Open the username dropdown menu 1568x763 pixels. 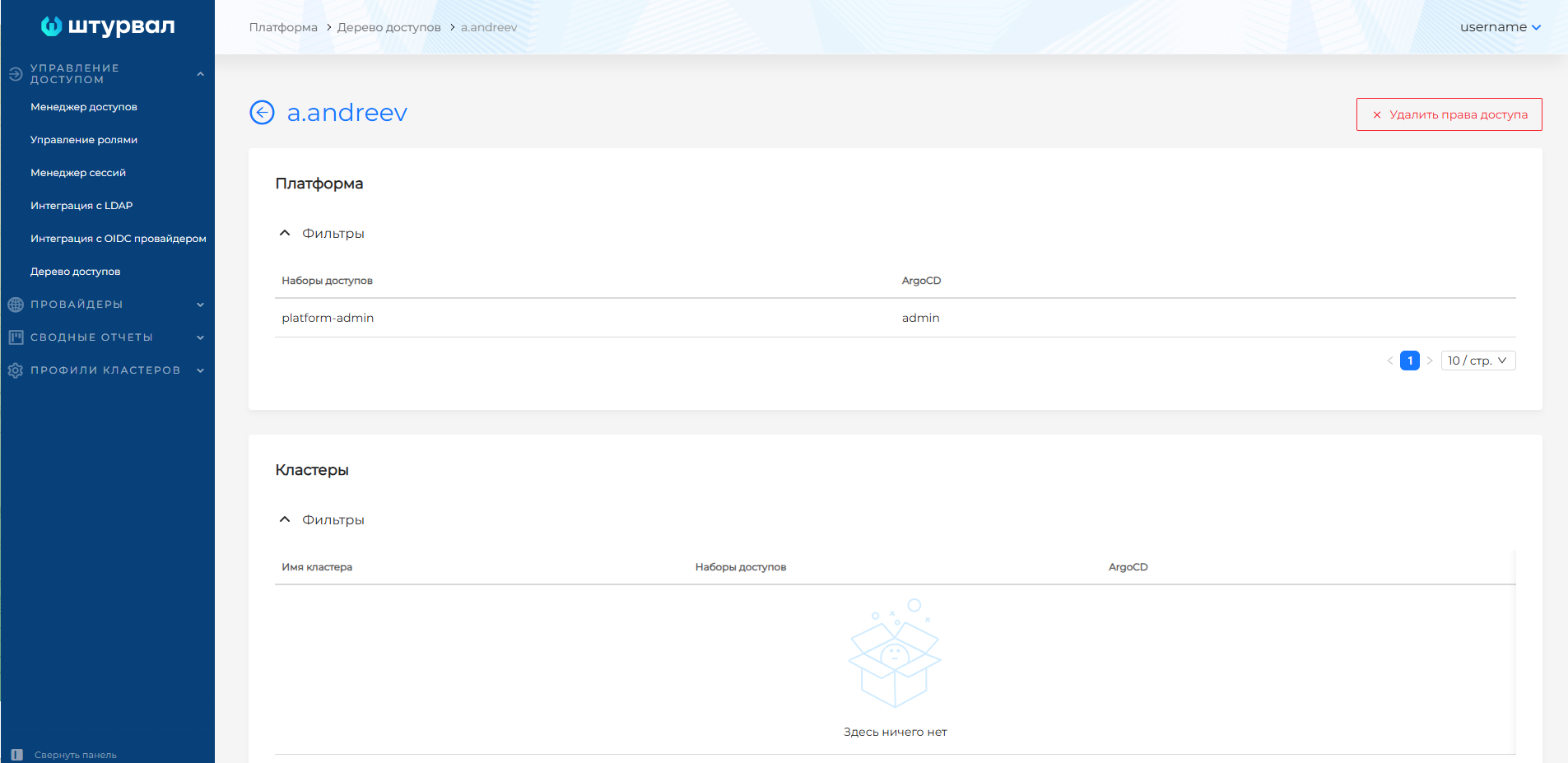(1501, 27)
